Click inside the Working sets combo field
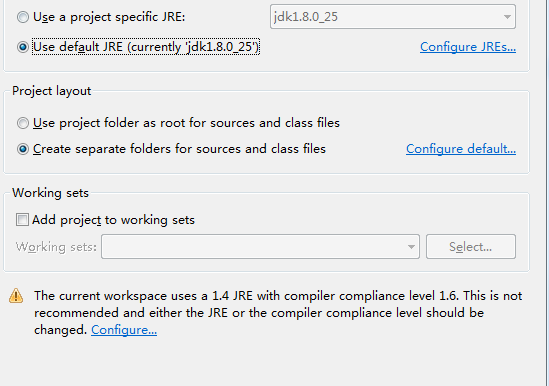 [x=260, y=247]
